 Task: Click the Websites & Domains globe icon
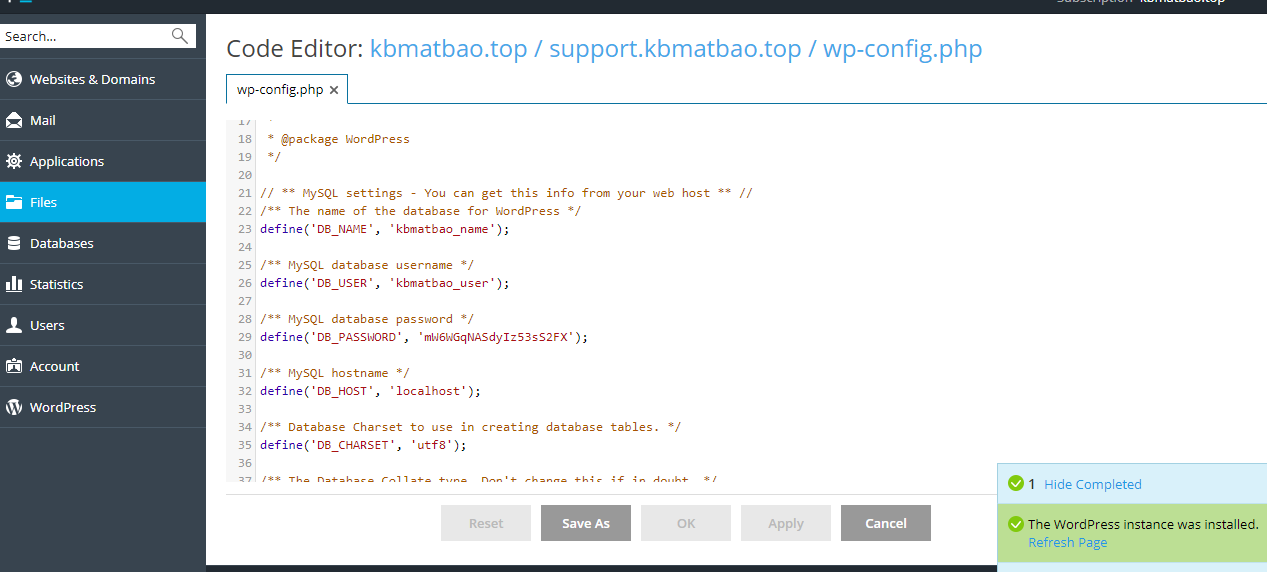click(x=14, y=79)
